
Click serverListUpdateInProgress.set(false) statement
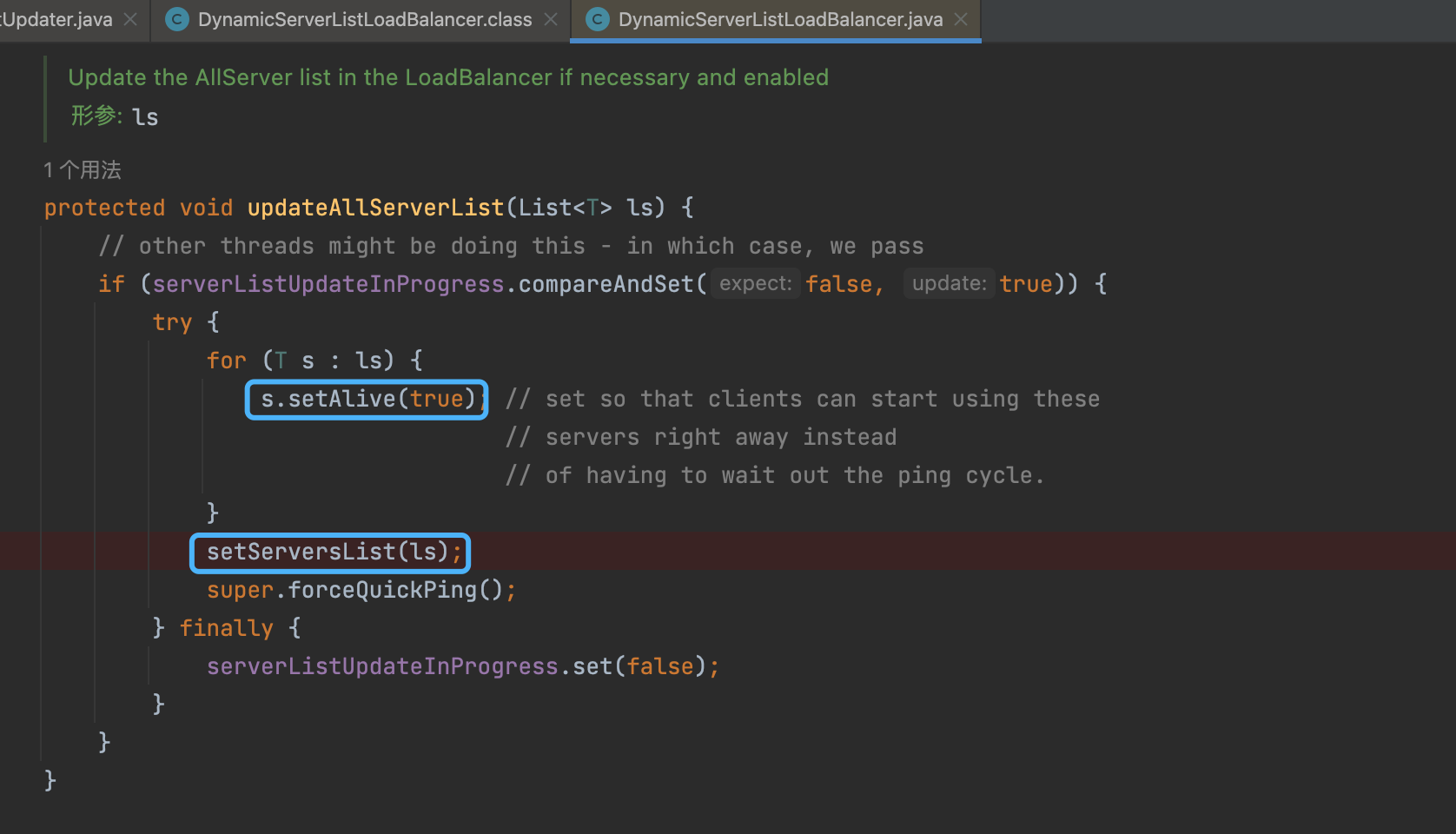[462, 666]
